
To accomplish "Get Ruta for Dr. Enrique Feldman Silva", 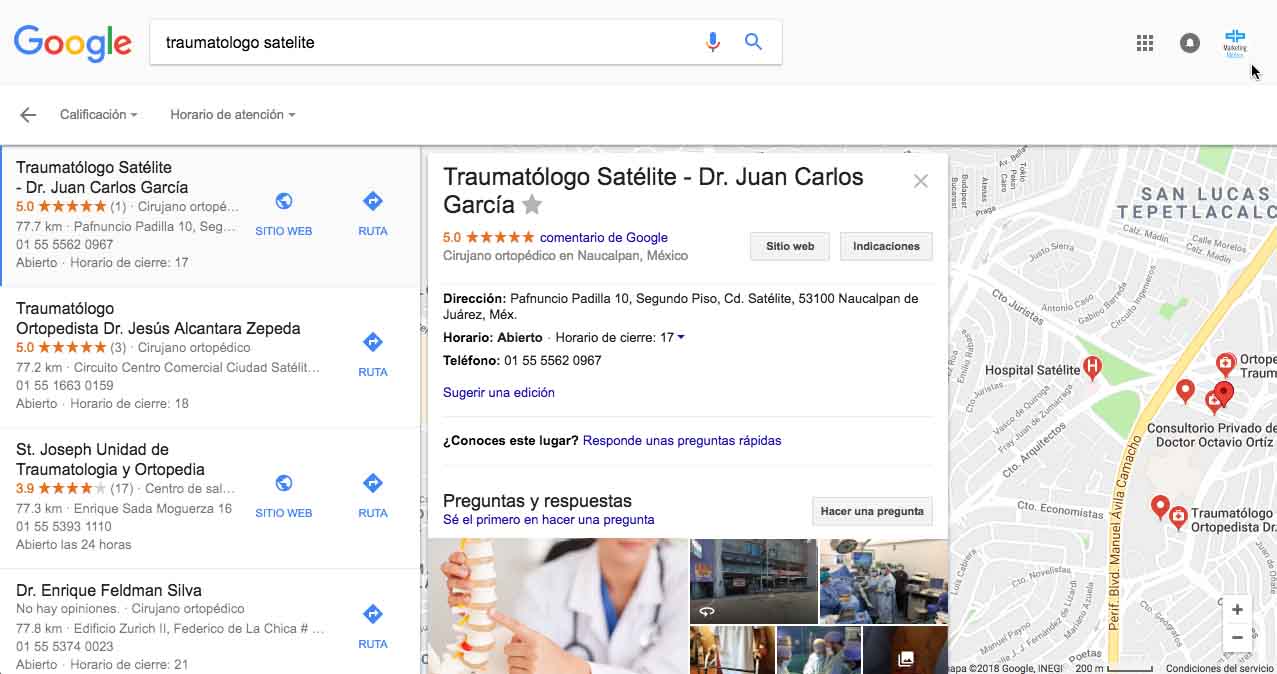I will (373, 627).
